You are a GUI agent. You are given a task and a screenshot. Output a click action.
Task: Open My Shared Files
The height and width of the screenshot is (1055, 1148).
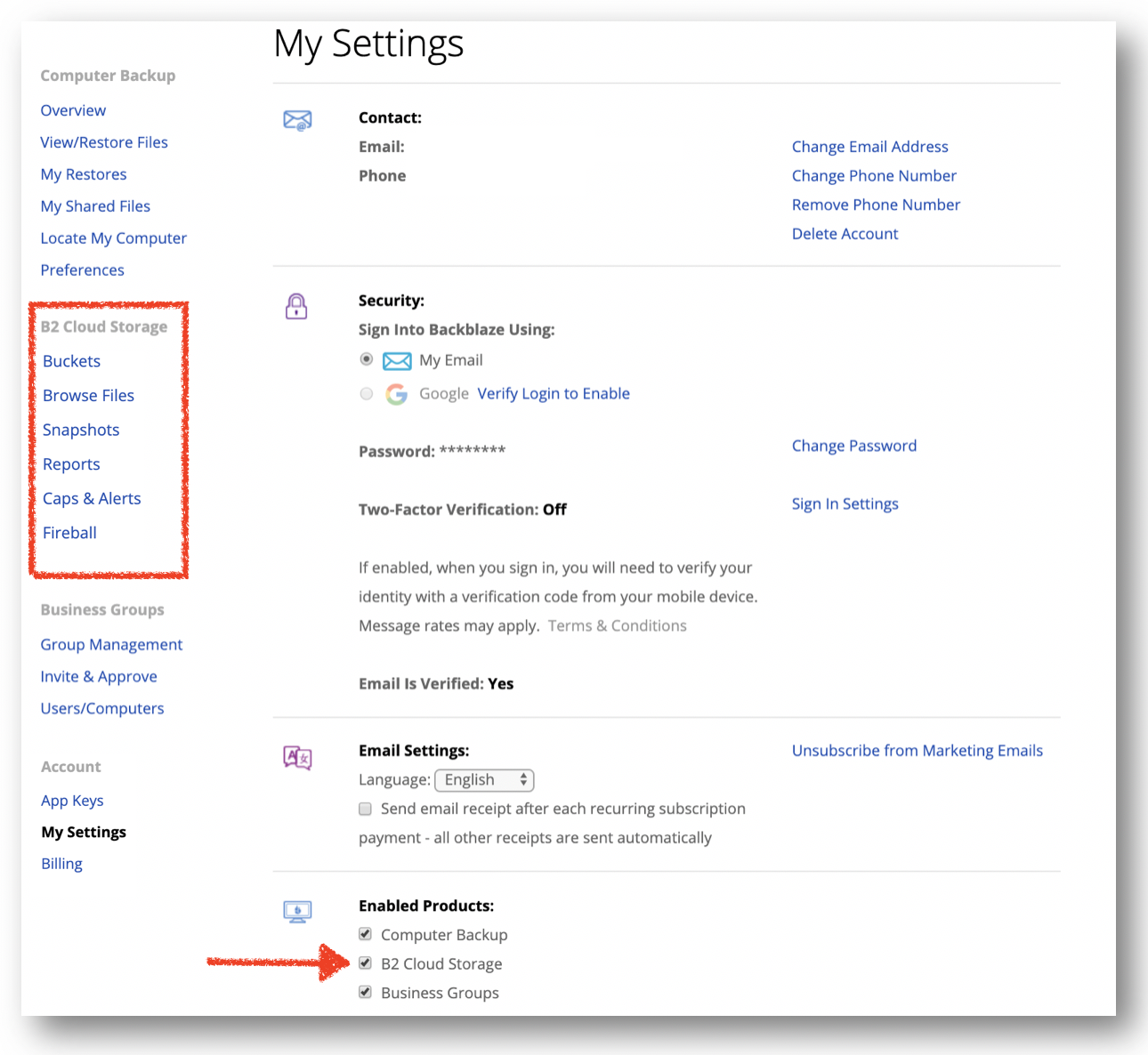tap(95, 206)
